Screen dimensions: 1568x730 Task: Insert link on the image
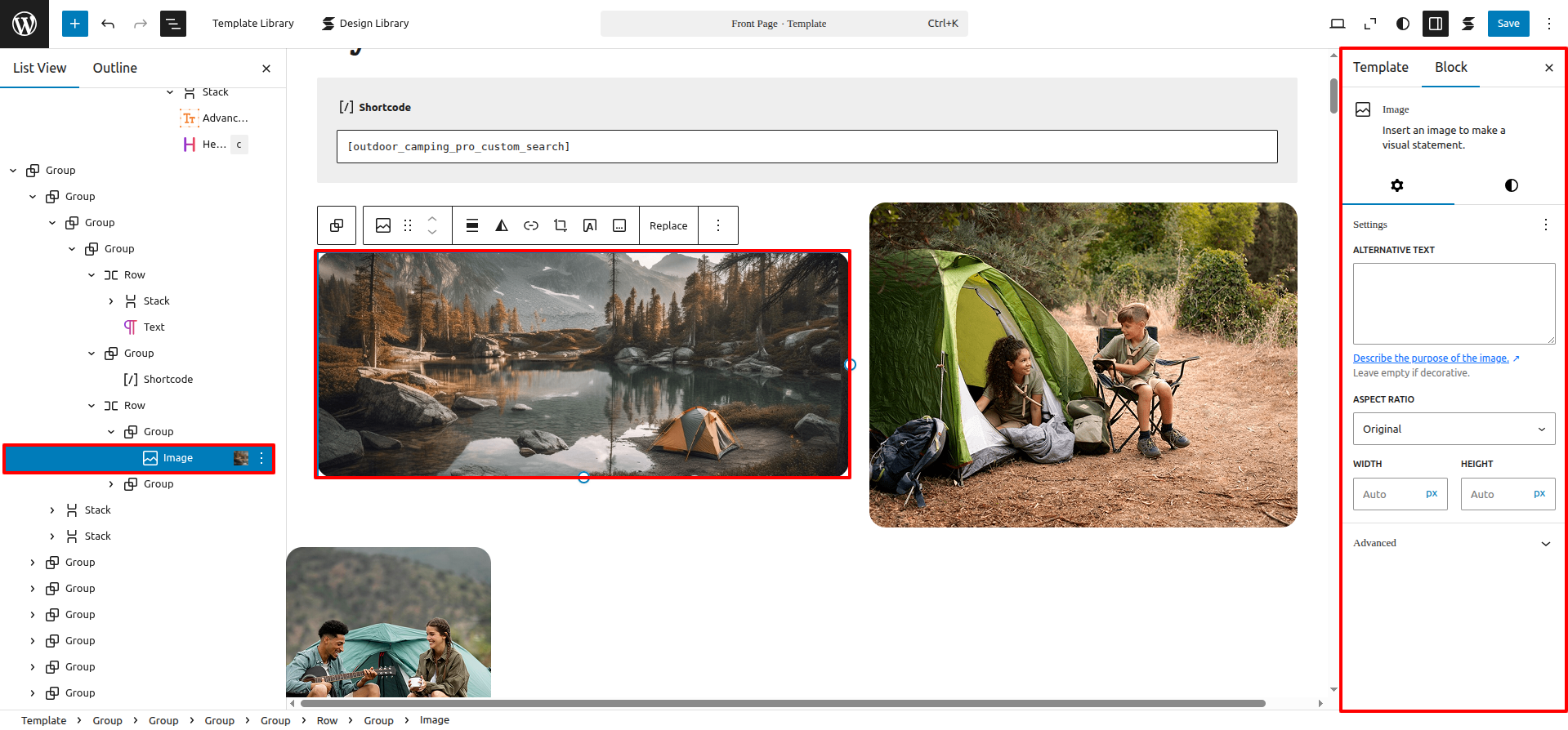[531, 225]
